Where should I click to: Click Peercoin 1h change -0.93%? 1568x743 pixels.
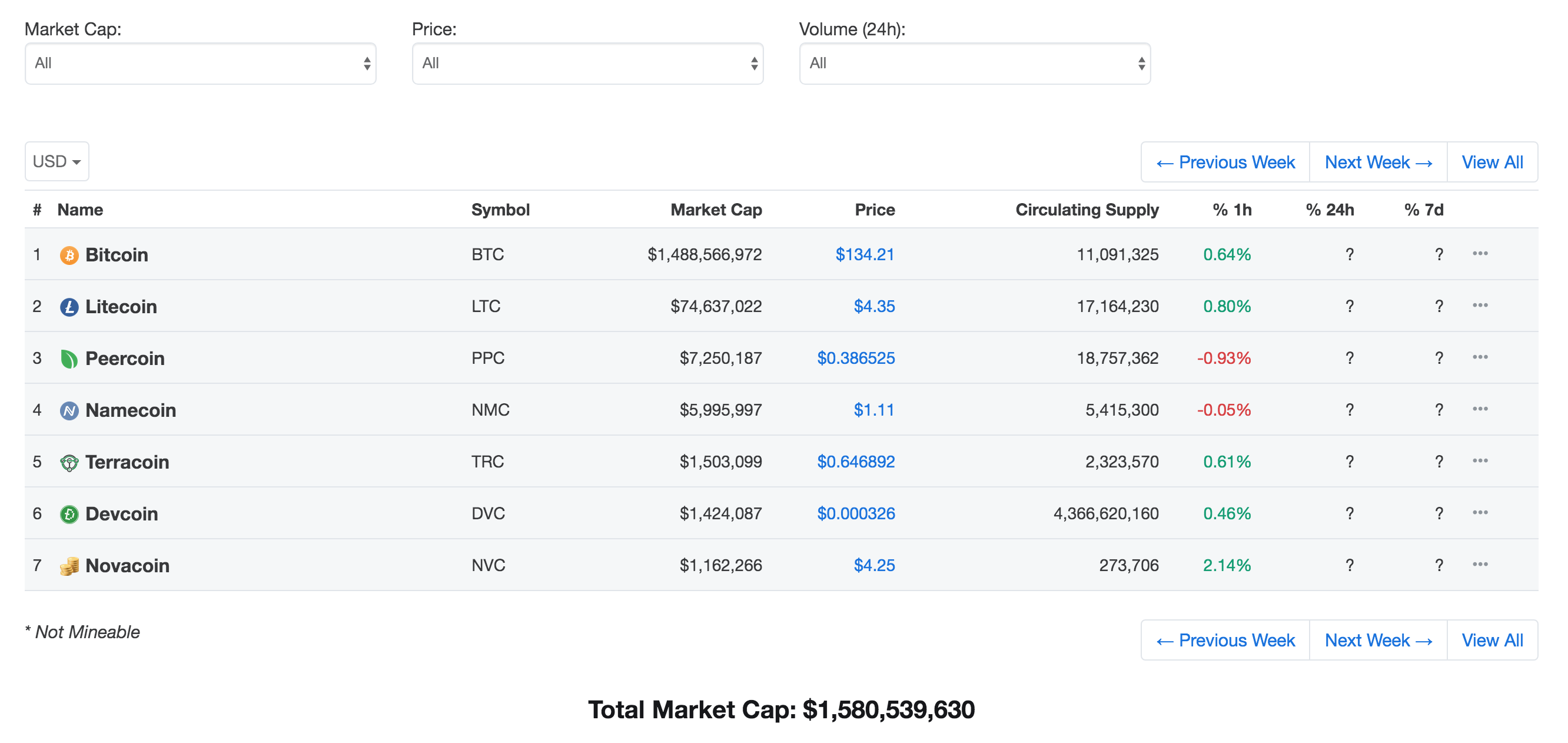pos(1224,358)
